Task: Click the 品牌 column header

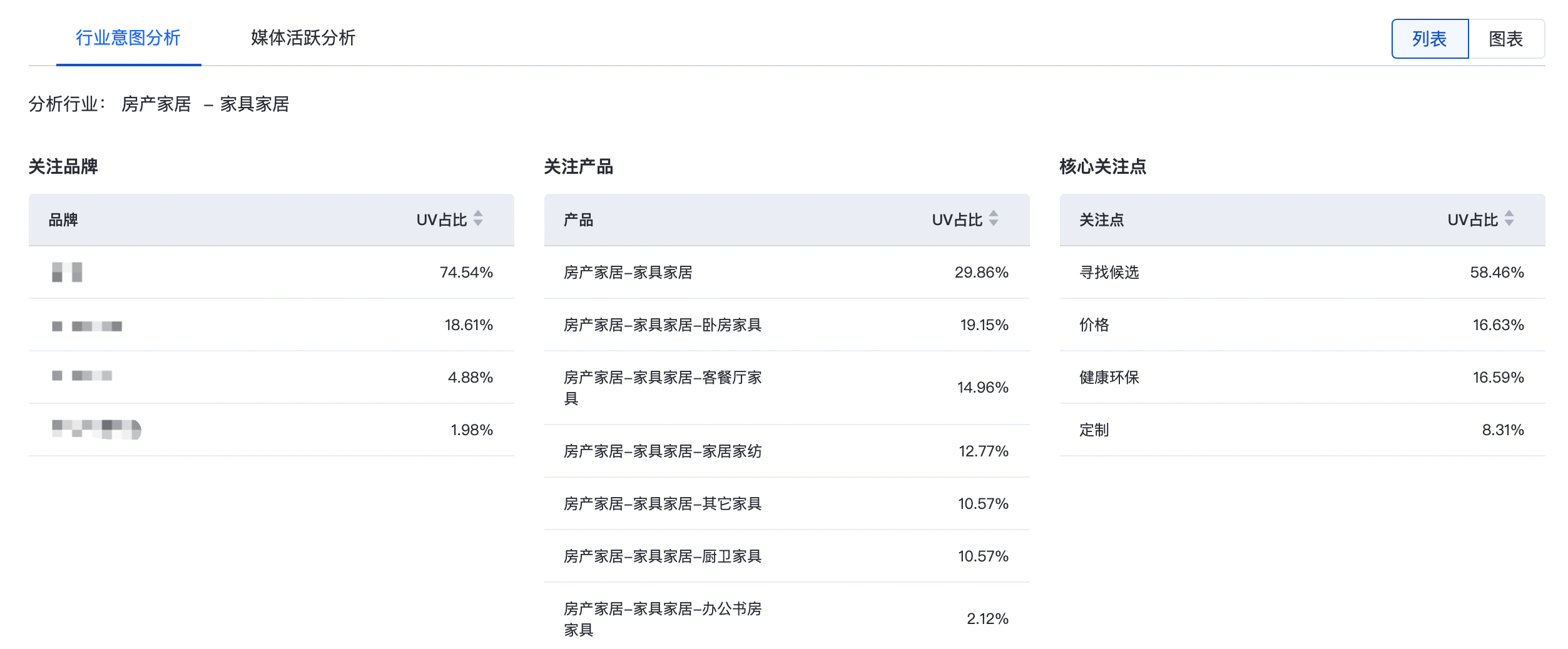Action: tap(63, 220)
